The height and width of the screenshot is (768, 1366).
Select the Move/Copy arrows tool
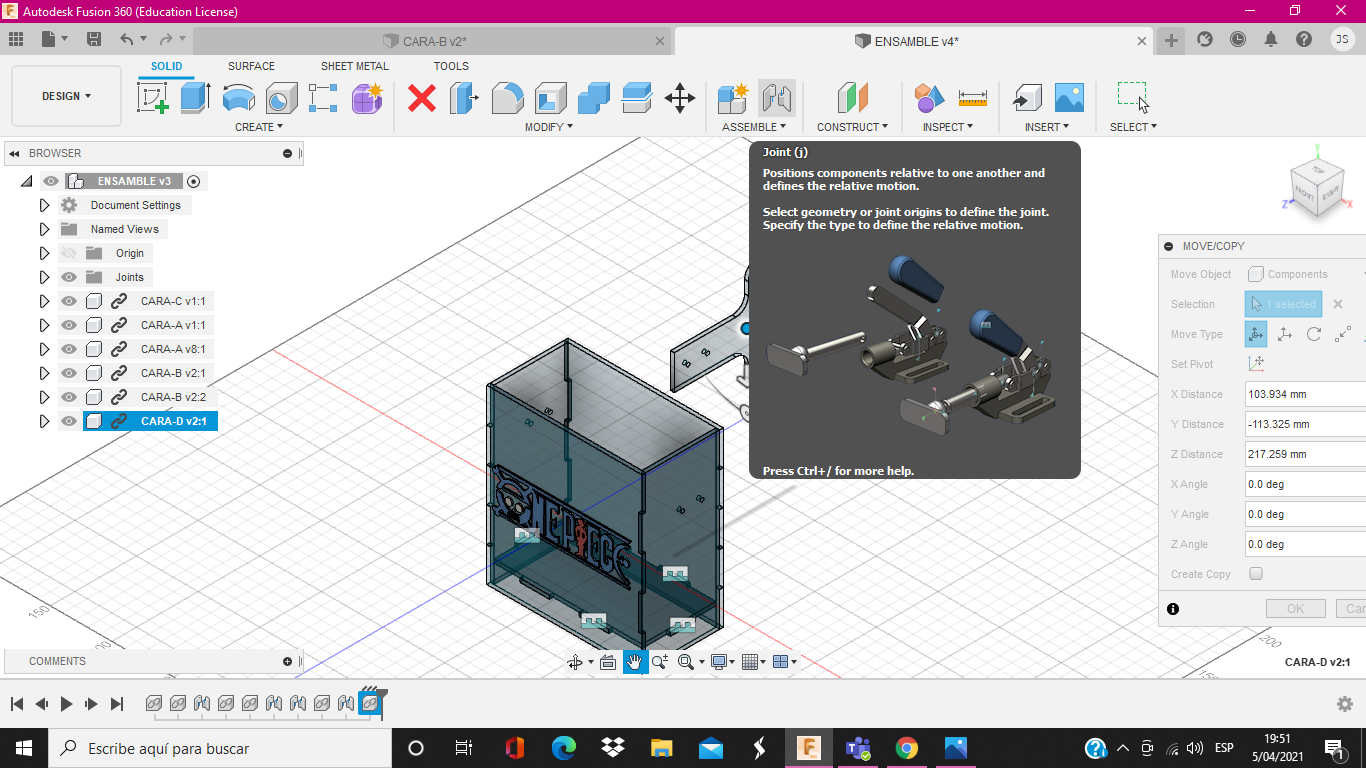[x=680, y=98]
